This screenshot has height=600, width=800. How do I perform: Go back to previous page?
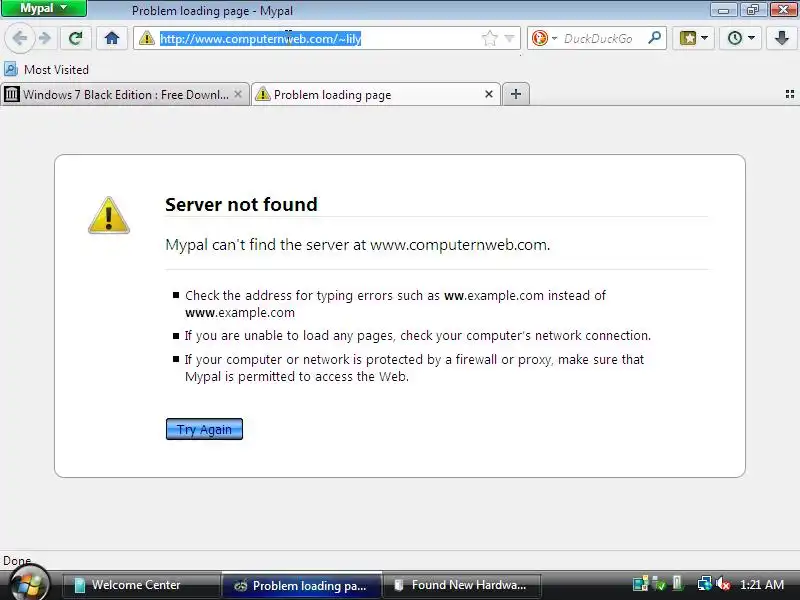pyautogui.click(x=20, y=38)
